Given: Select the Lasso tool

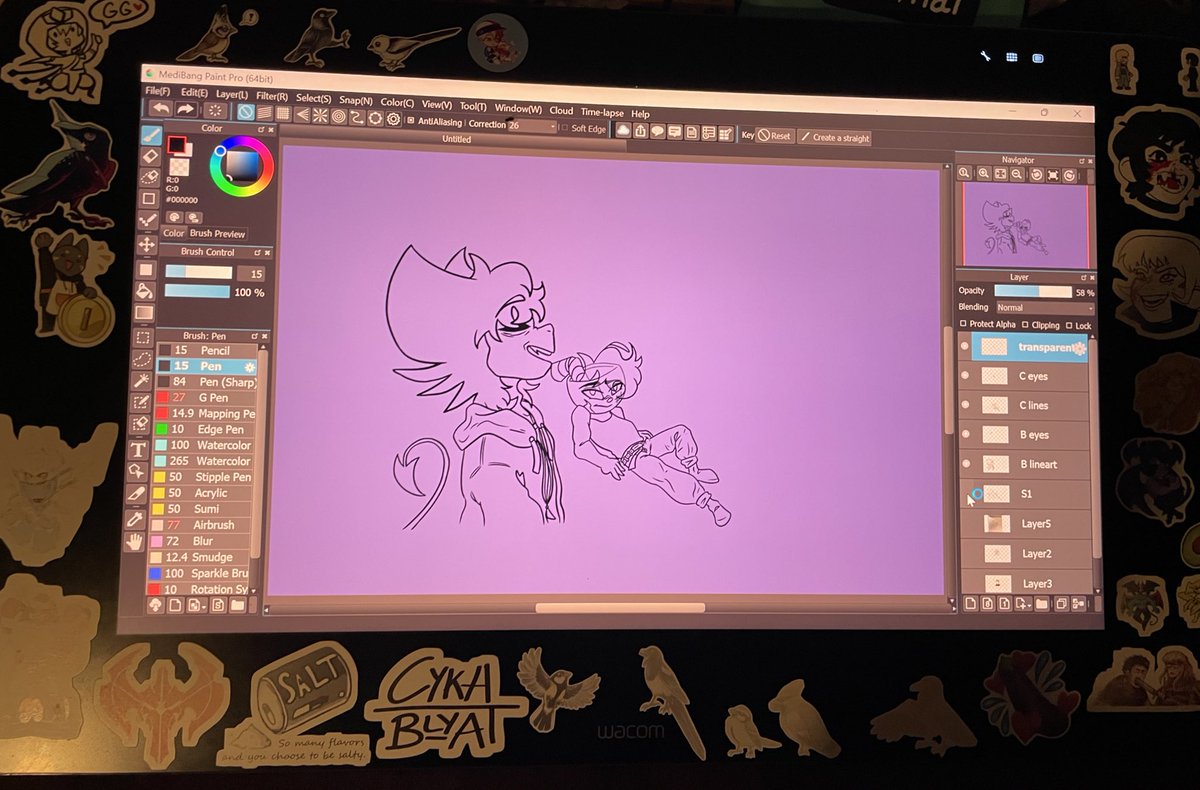Looking at the screenshot, I should 143,360.
